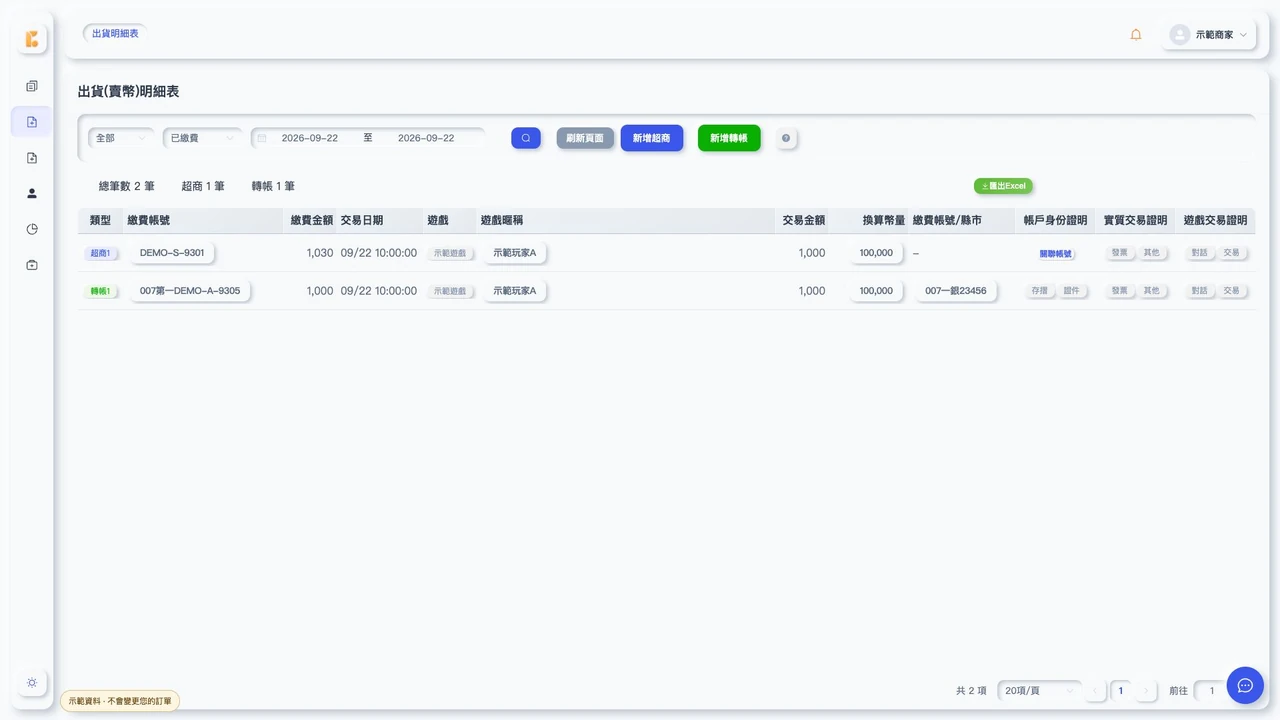Click the 100,000 coin amount in the 超商1 row
This screenshot has height=720, width=1280.
point(876,253)
